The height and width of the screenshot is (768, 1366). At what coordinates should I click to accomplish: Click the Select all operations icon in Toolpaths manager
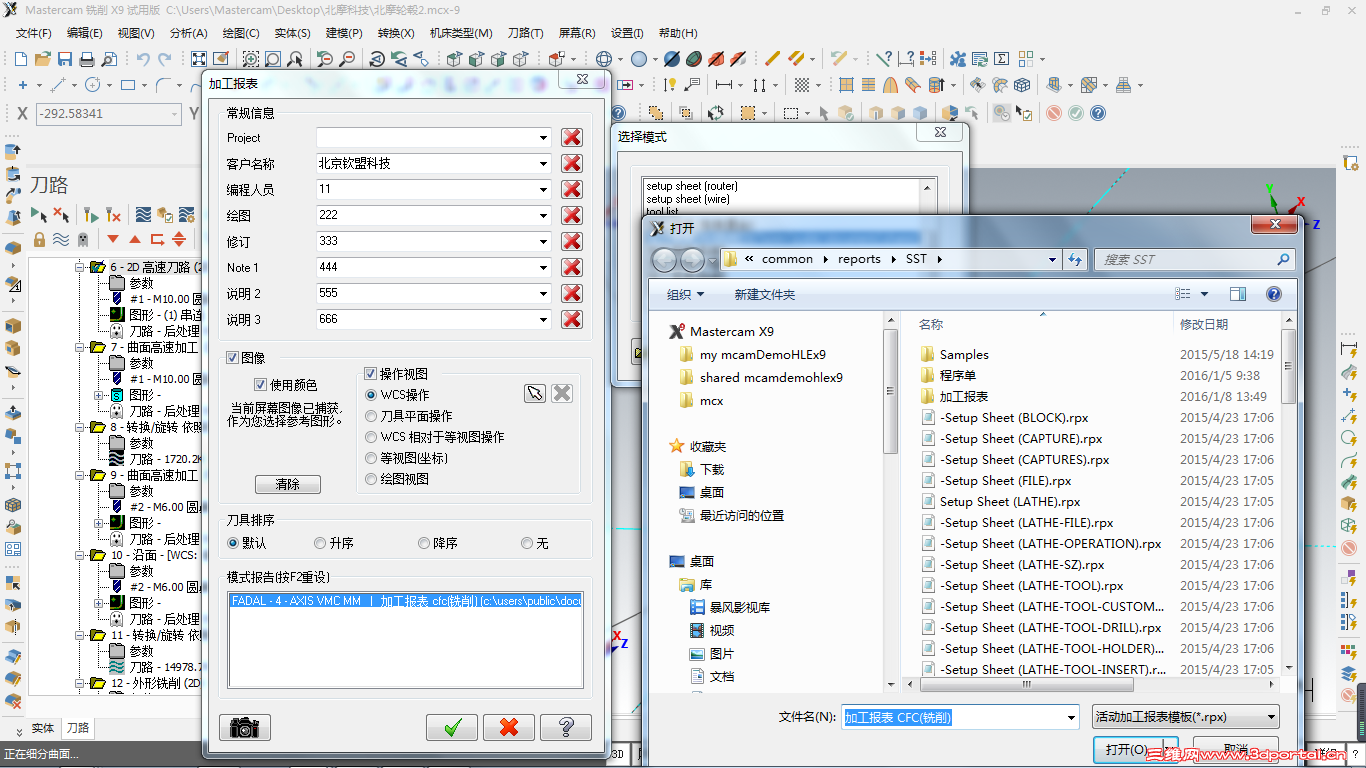point(40,214)
